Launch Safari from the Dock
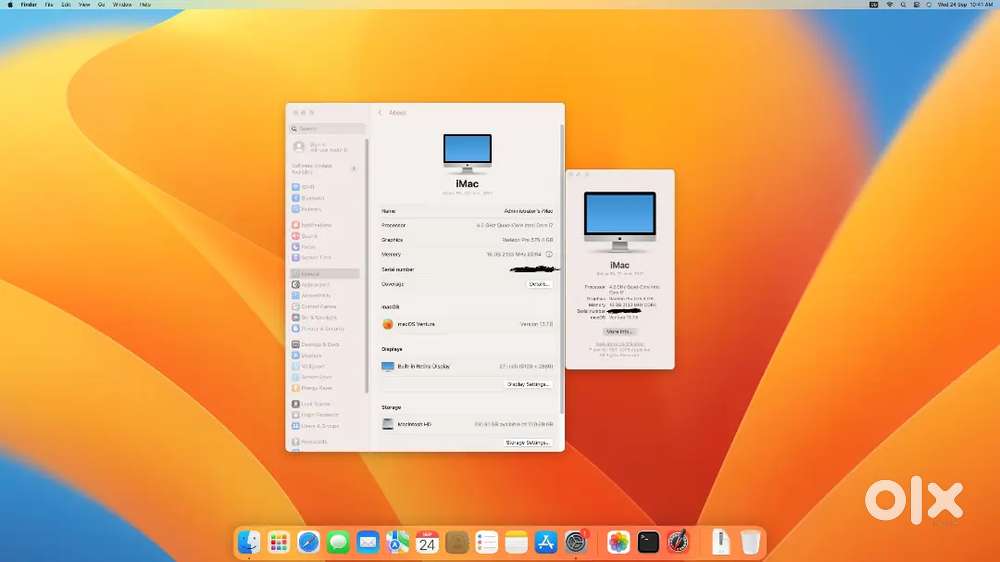1000x562 pixels. (308, 542)
